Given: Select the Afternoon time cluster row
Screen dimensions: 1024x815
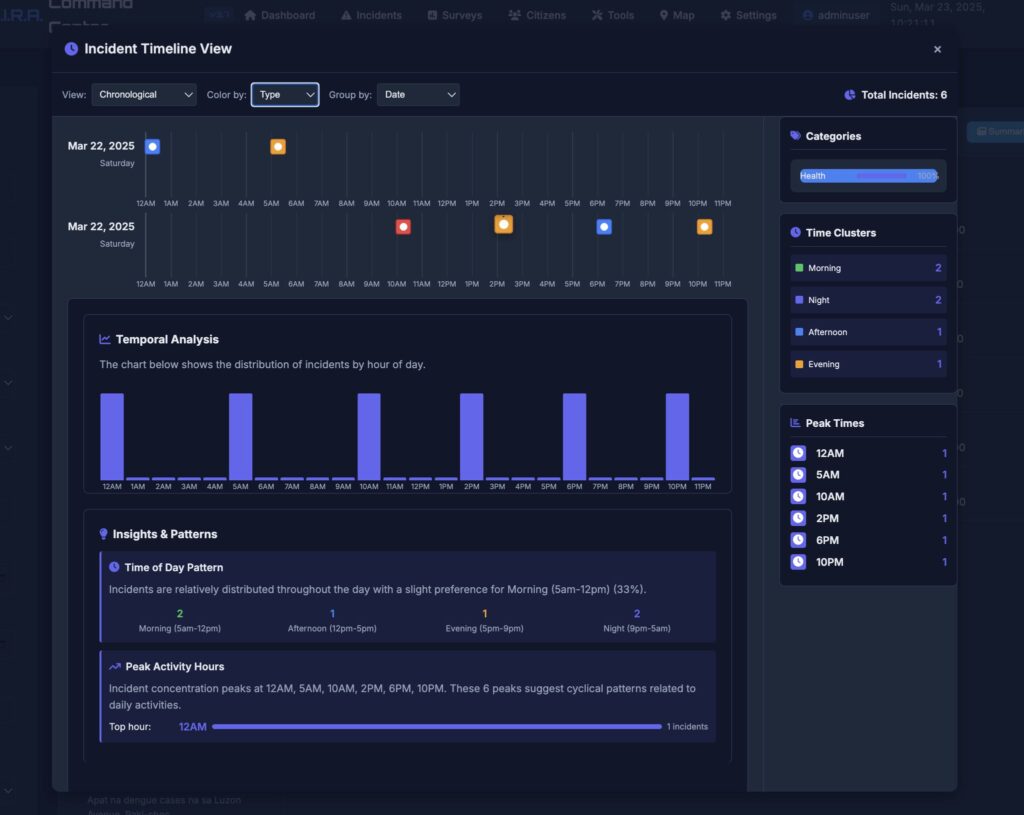Looking at the screenshot, I should 868,332.
